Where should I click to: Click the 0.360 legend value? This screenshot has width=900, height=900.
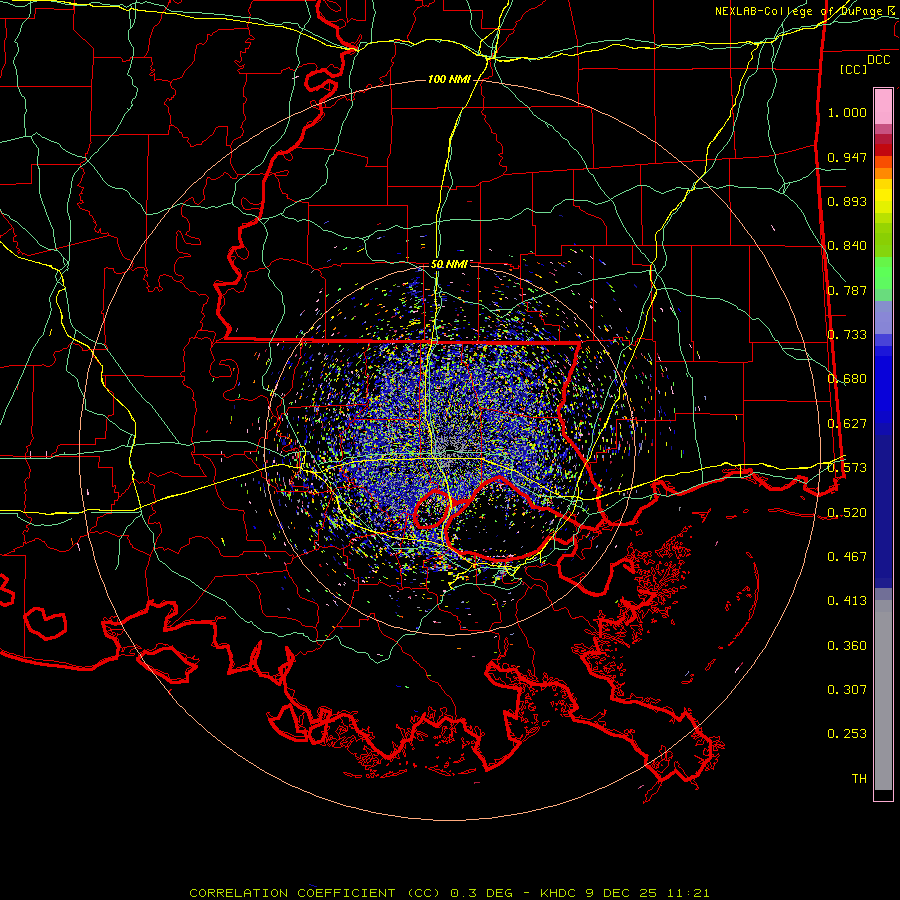(x=847, y=646)
